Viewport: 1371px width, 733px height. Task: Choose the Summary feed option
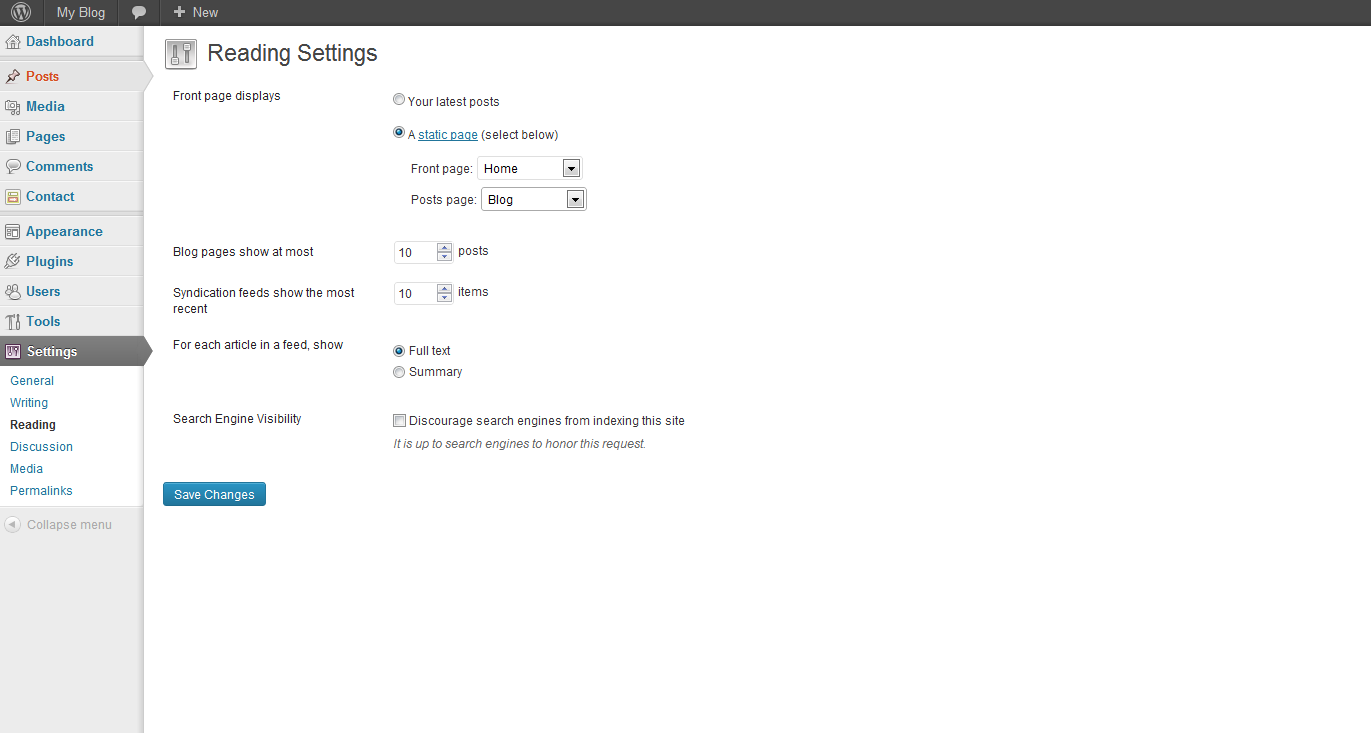pos(399,372)
